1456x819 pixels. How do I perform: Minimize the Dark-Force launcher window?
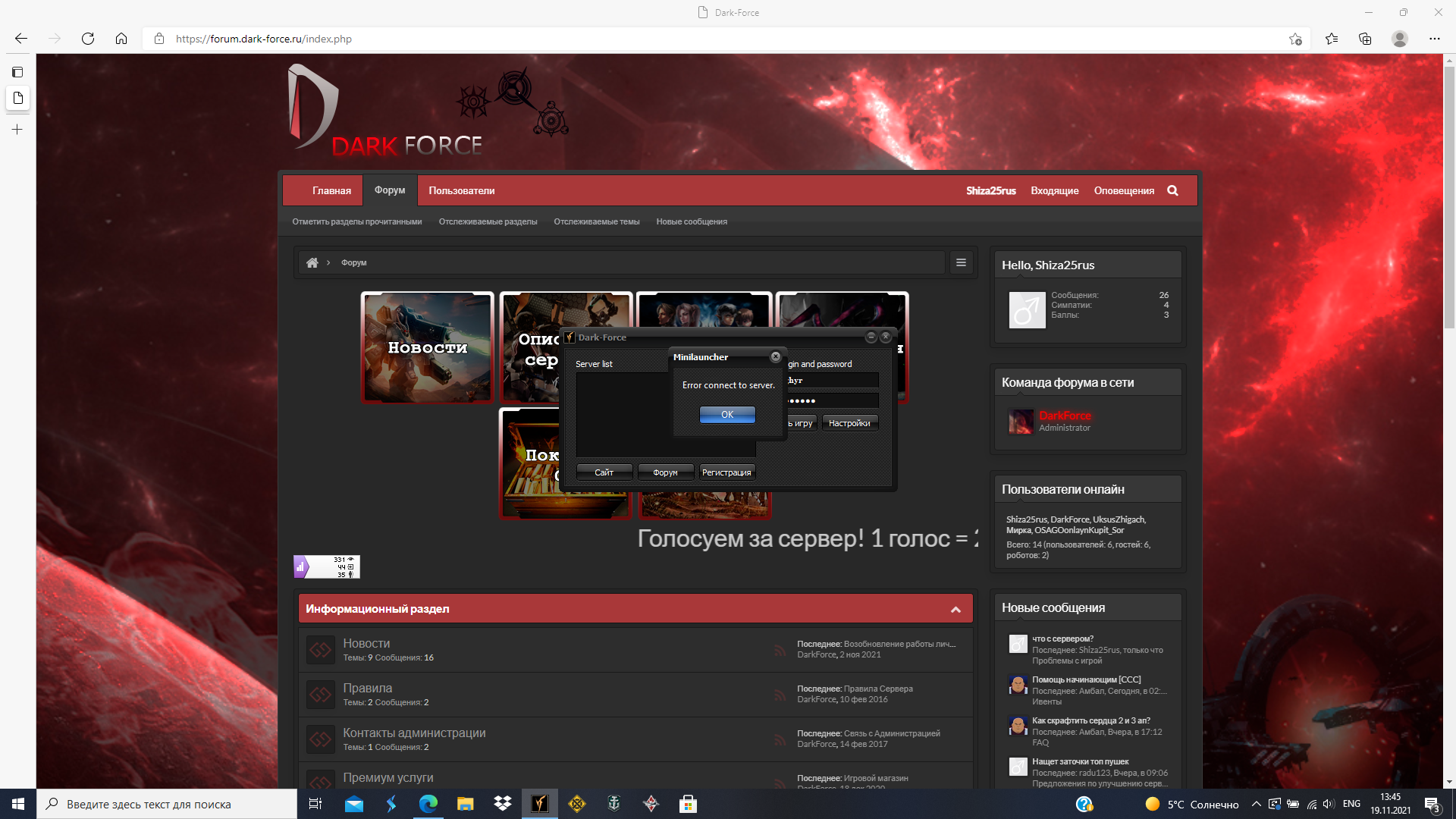pos(871,337)
